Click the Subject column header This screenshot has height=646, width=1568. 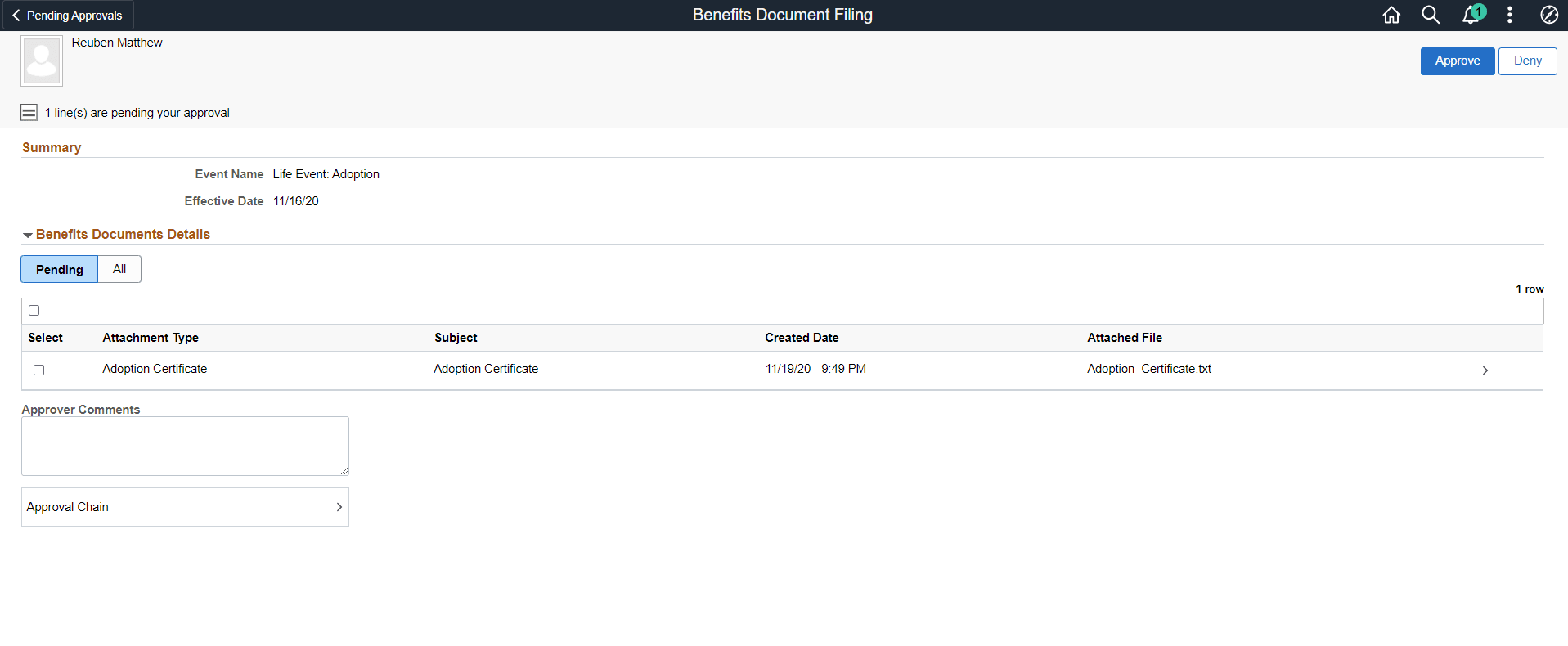click(x=456, y=338)
